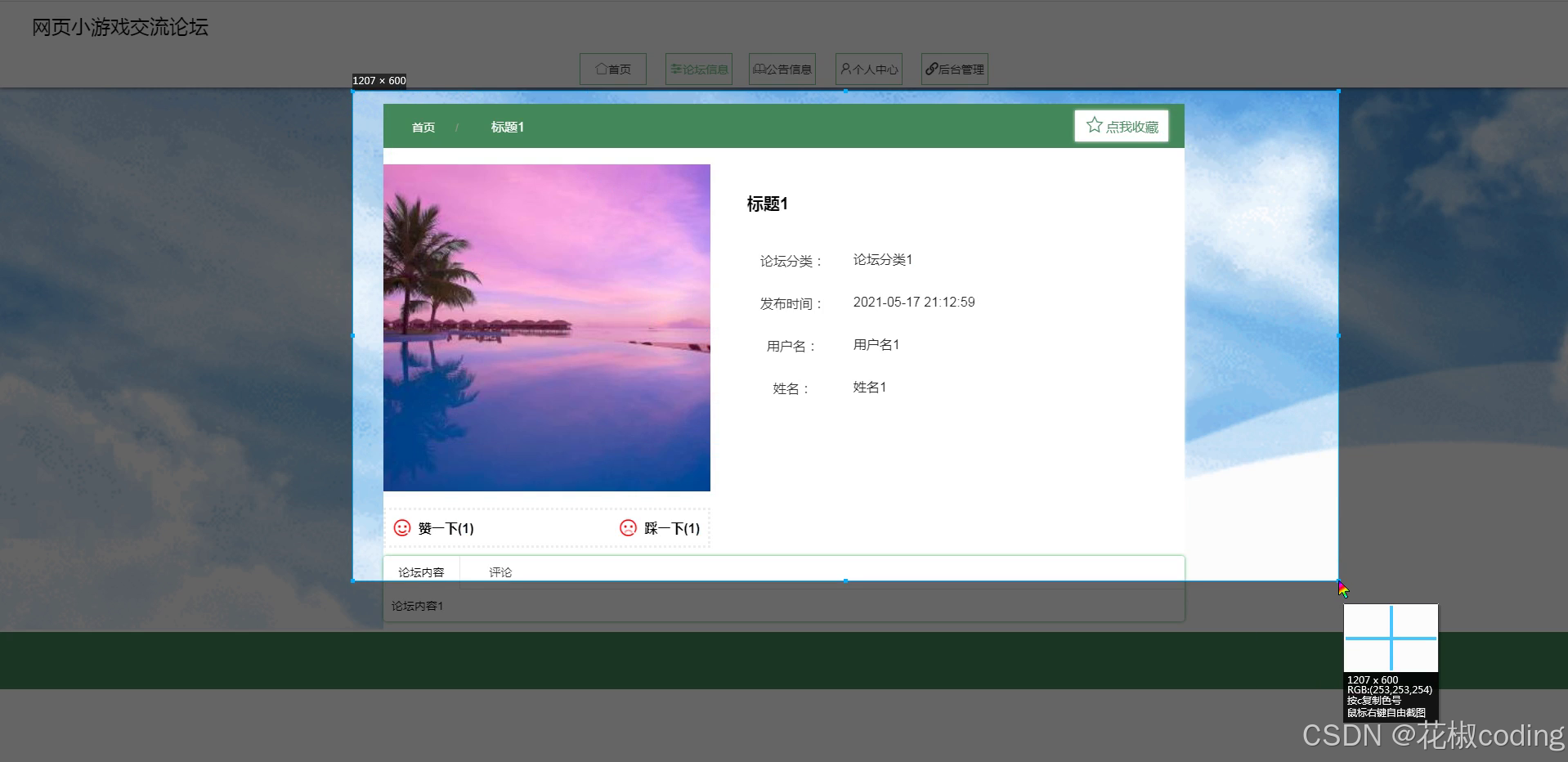Click the announcement icon on 公告信息
The height and width of the screenshot is (762, 1568).
point(759,69)
